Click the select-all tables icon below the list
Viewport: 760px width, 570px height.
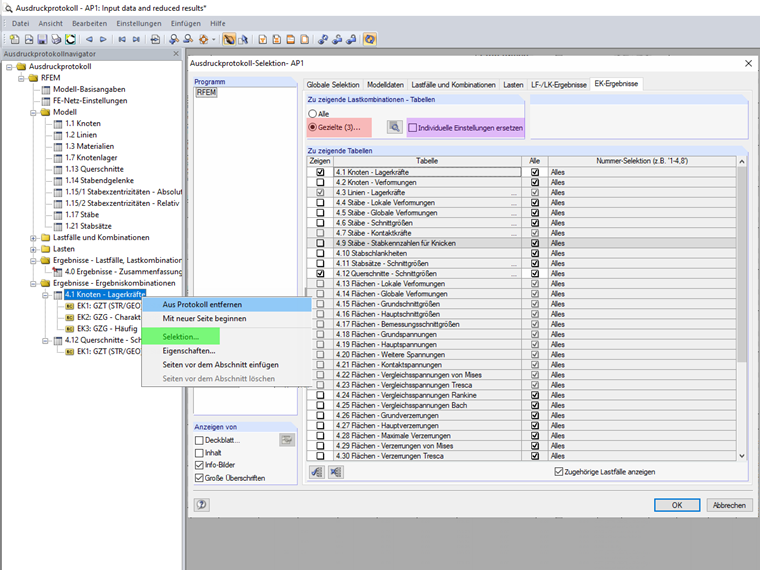(317, 472)
